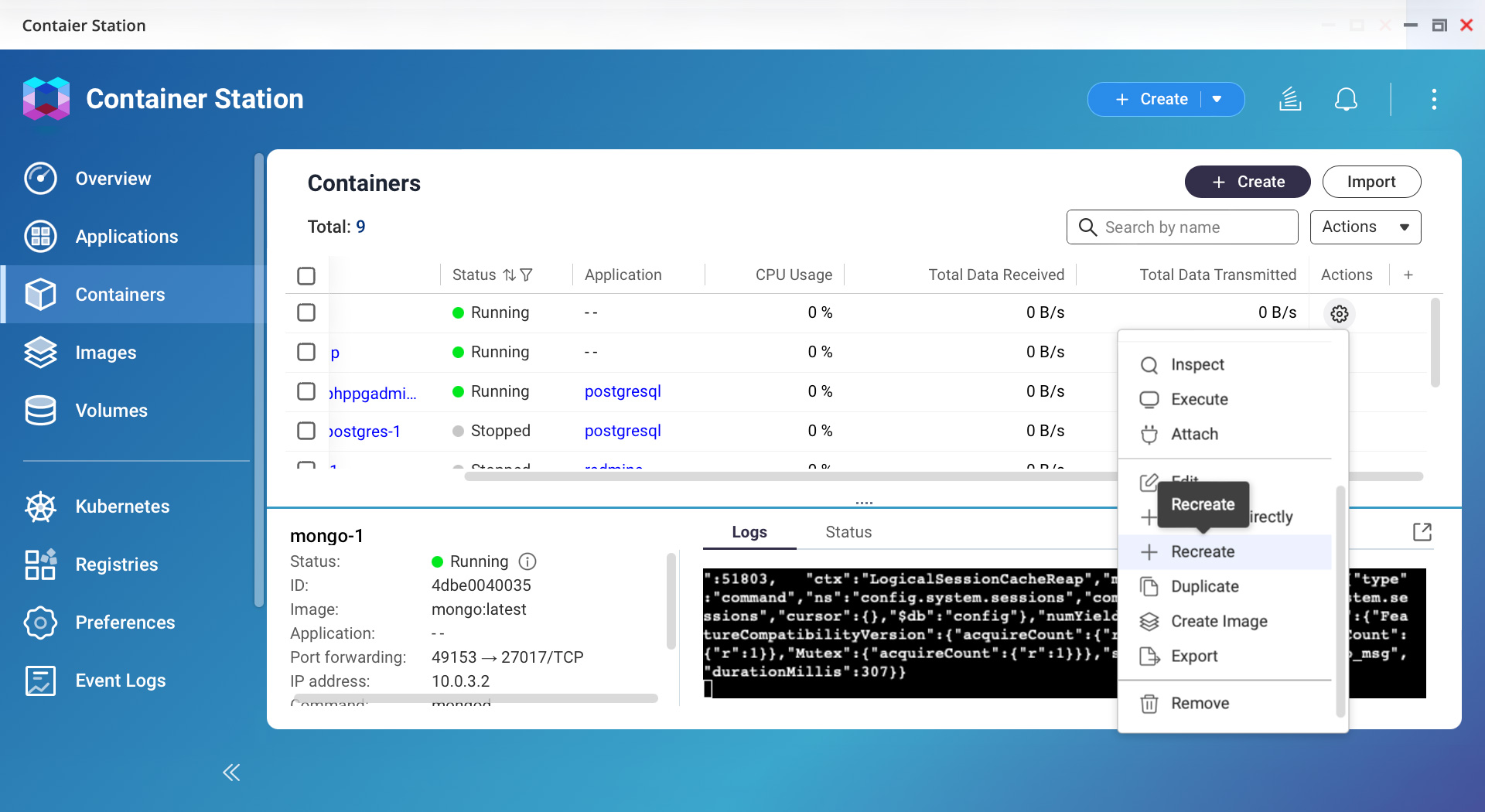Viewport: 1485px width, 812px height.
Task: Expand the Actions dropdown
Action: (x=1365, y=227)
